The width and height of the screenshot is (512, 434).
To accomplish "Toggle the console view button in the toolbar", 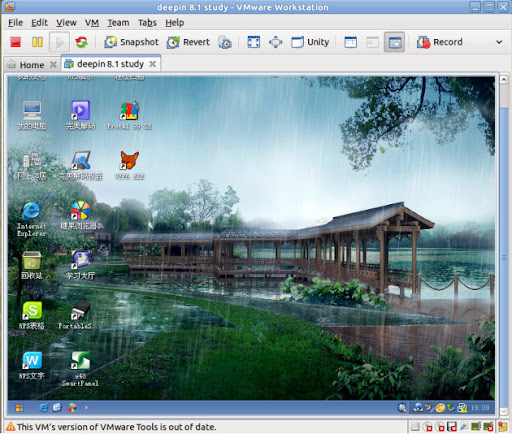I will [394, 42].
